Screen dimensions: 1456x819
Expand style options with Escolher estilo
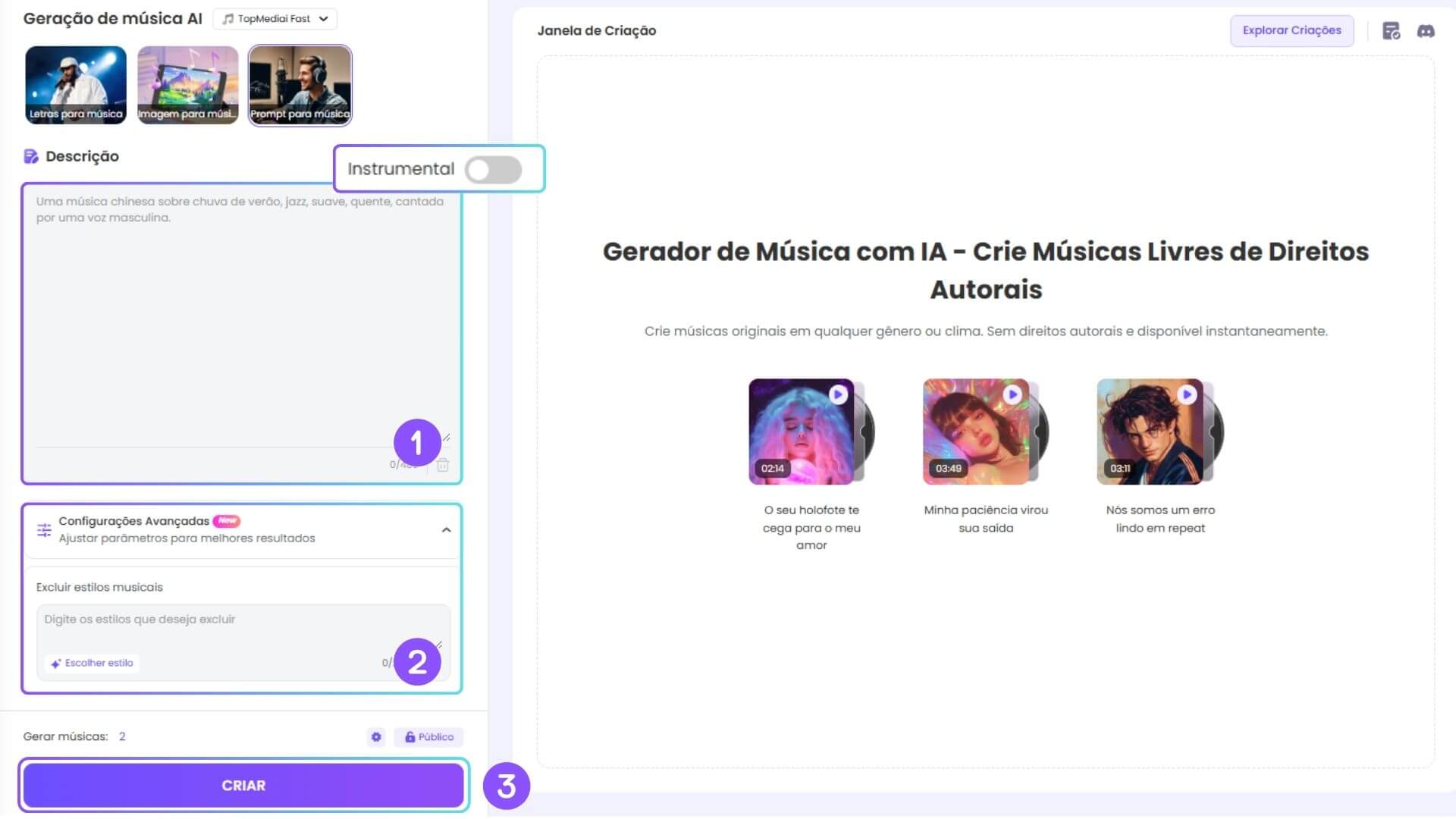coord(92,663)
